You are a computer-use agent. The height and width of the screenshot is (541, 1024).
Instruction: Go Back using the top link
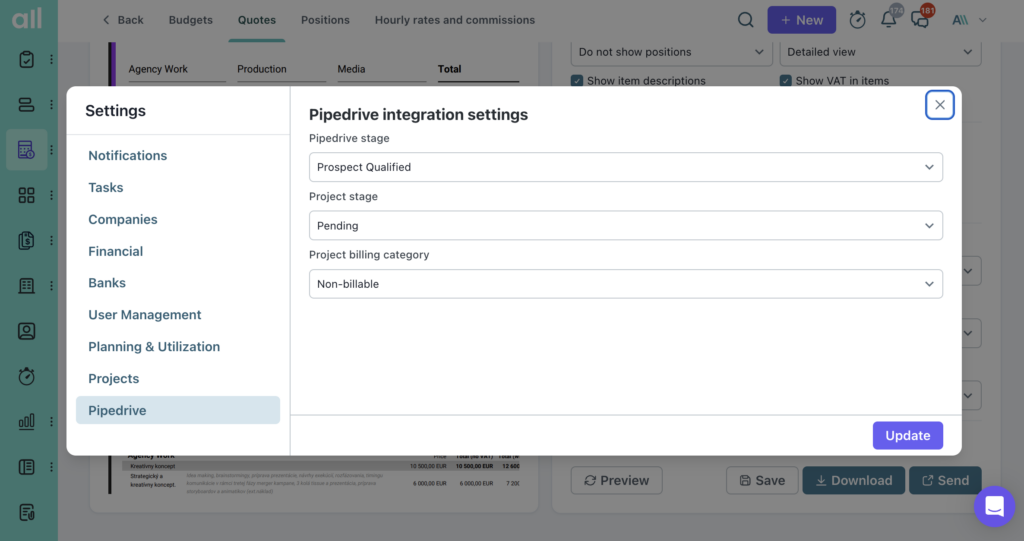[123, 20]
